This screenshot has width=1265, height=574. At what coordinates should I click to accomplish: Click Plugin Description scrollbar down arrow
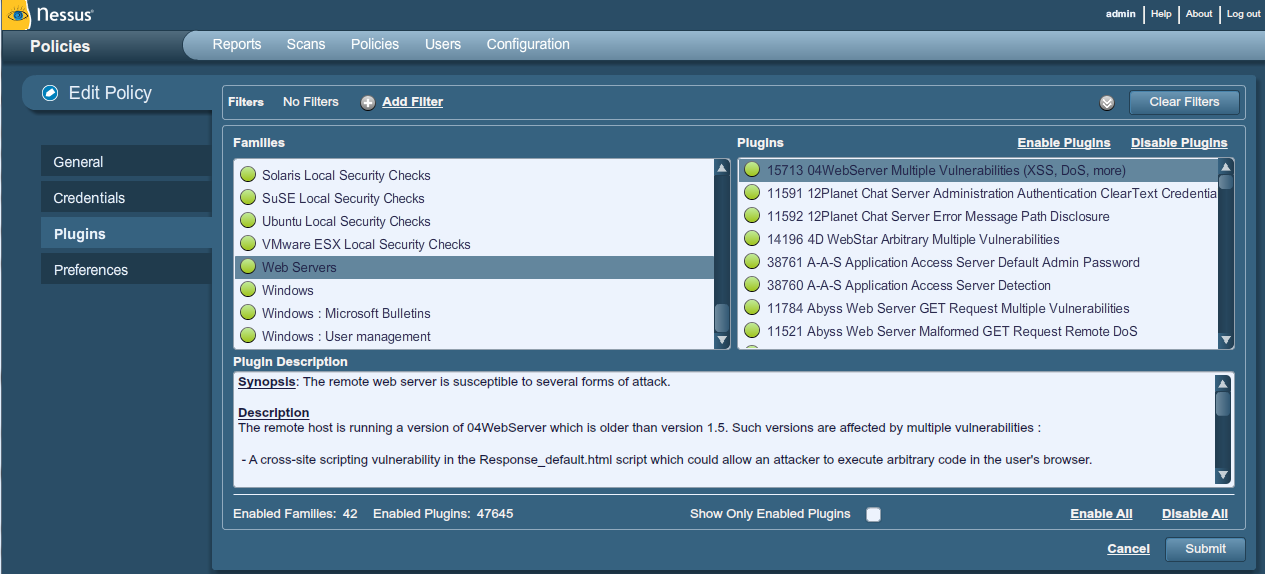[x=1222, y=476]
